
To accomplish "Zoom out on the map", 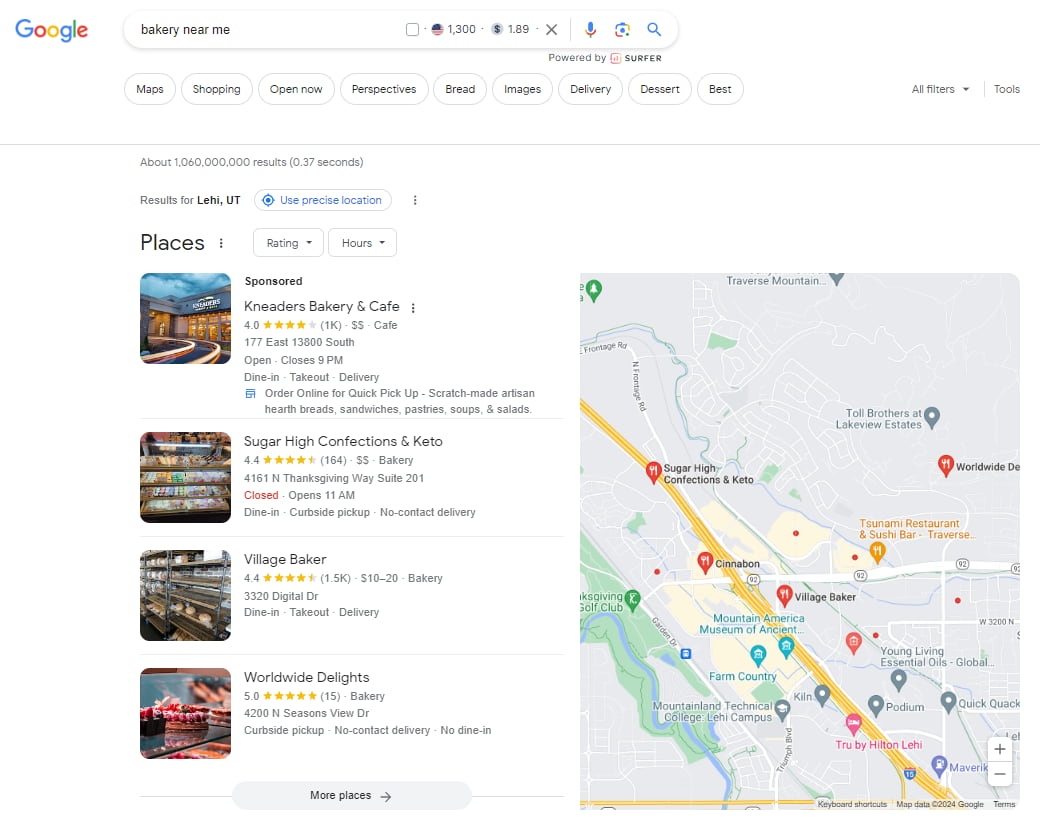I will click(1001, 774).
